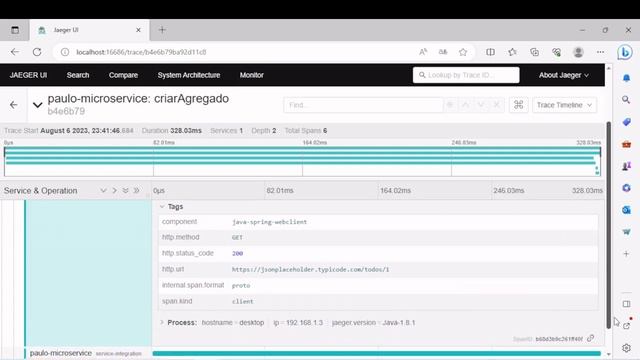Expand all spans
Screen dimensions: 640x360
[x=136, y=191]
